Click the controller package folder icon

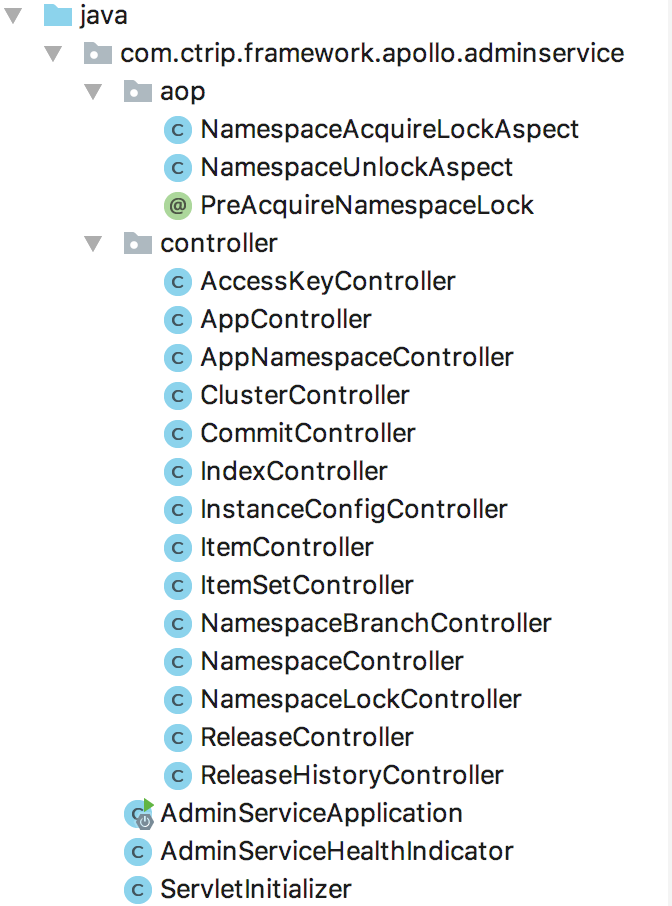pyautogui.click(x=137, y=244)
